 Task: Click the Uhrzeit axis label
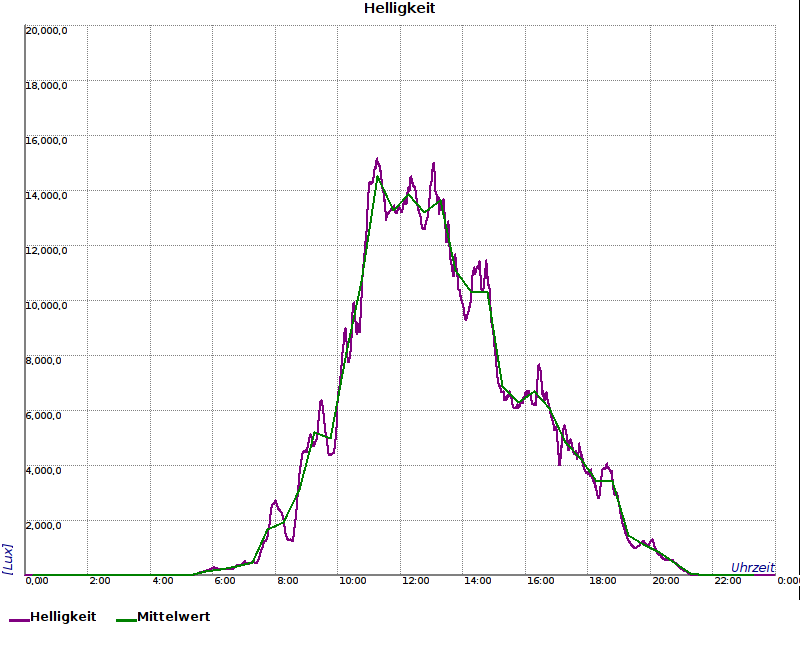(x=753, y=567)
